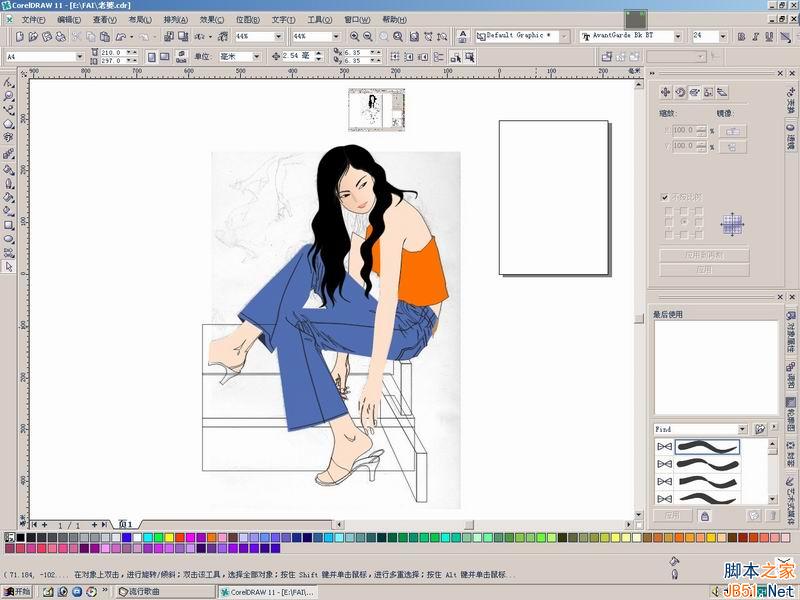Image resolution: width=800 pixels, height=600 pixels.
Task: Pick the Rectangle tool in the toolbox
Action: (x=9, y=225)
